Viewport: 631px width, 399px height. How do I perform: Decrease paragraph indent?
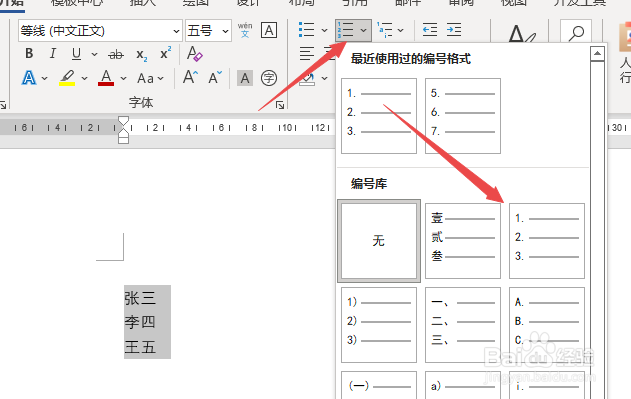tap(430, 30)
